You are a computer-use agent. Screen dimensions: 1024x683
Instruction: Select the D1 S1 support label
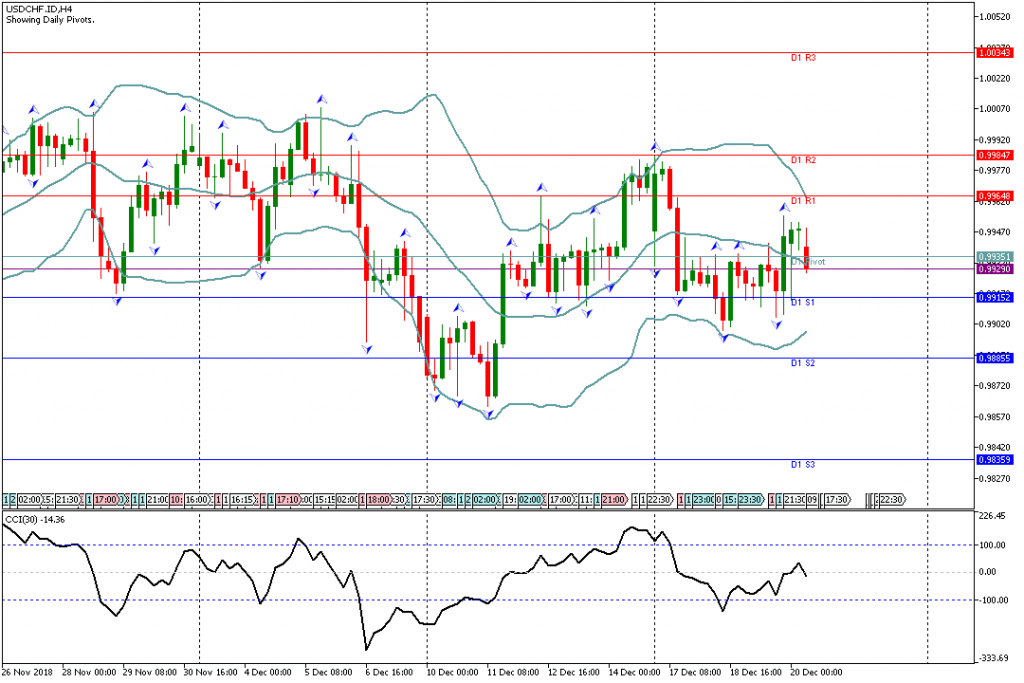click(x=803, y=302)
